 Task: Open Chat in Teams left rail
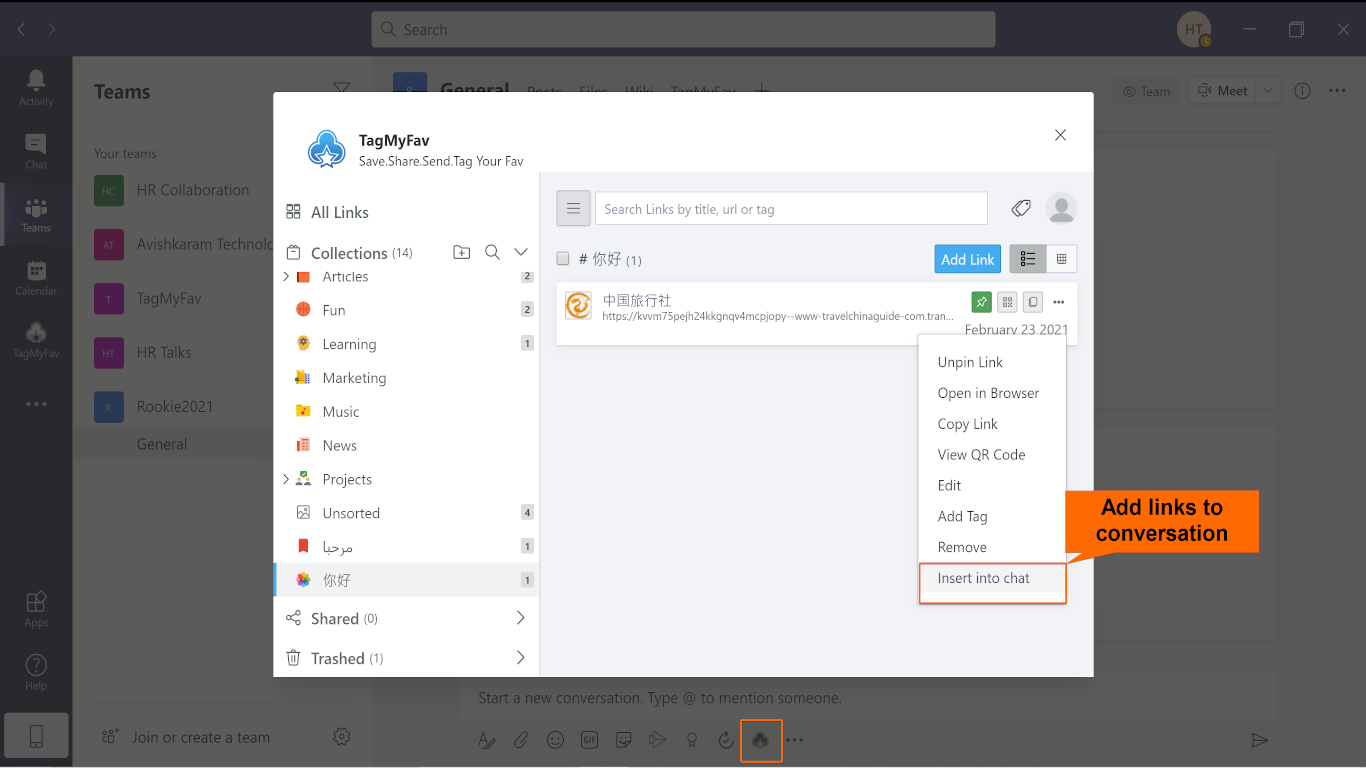coord(36,151)
